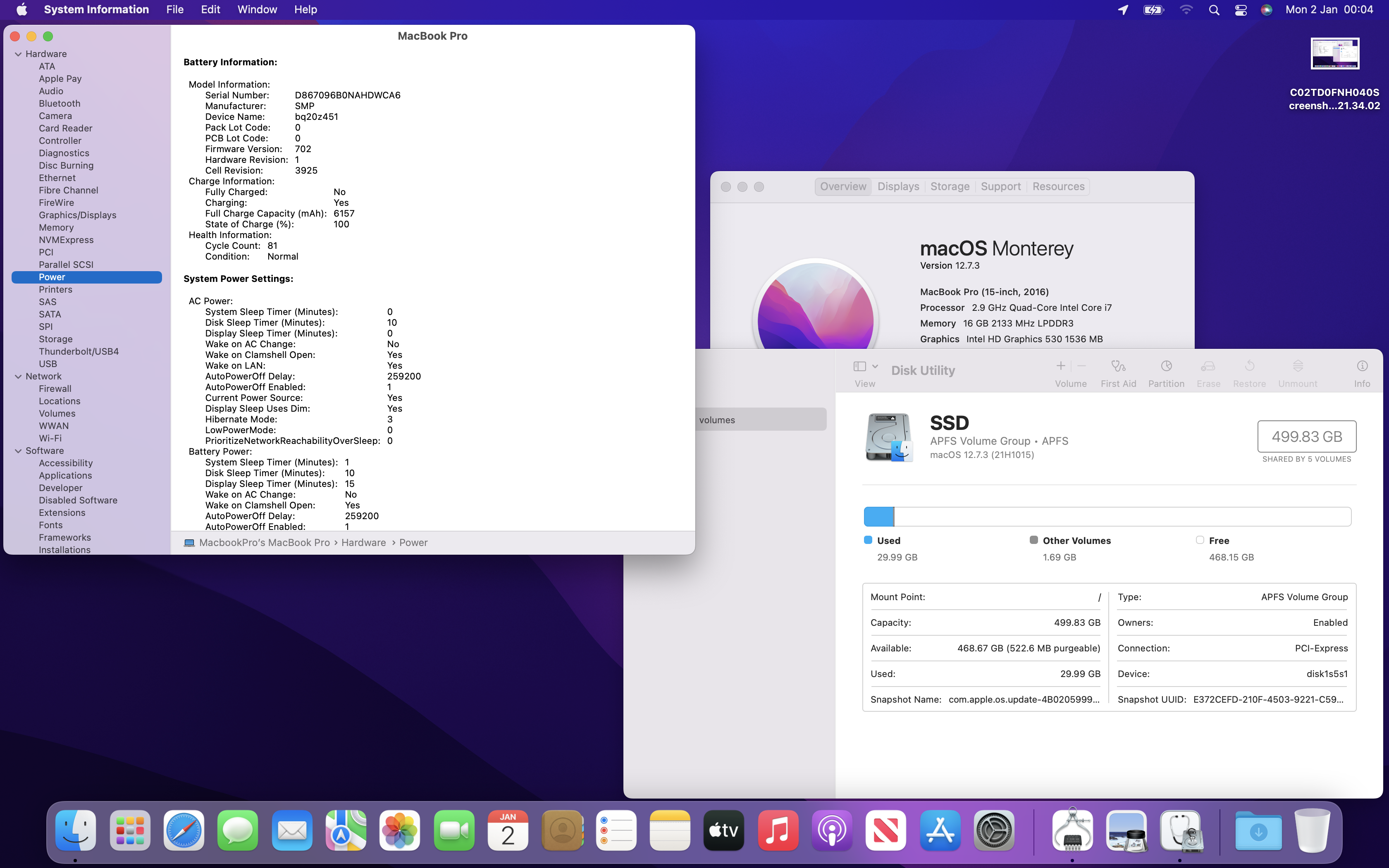Open the File menu
The width and height of the screenshot is (1389, 868).
[174, 10]
